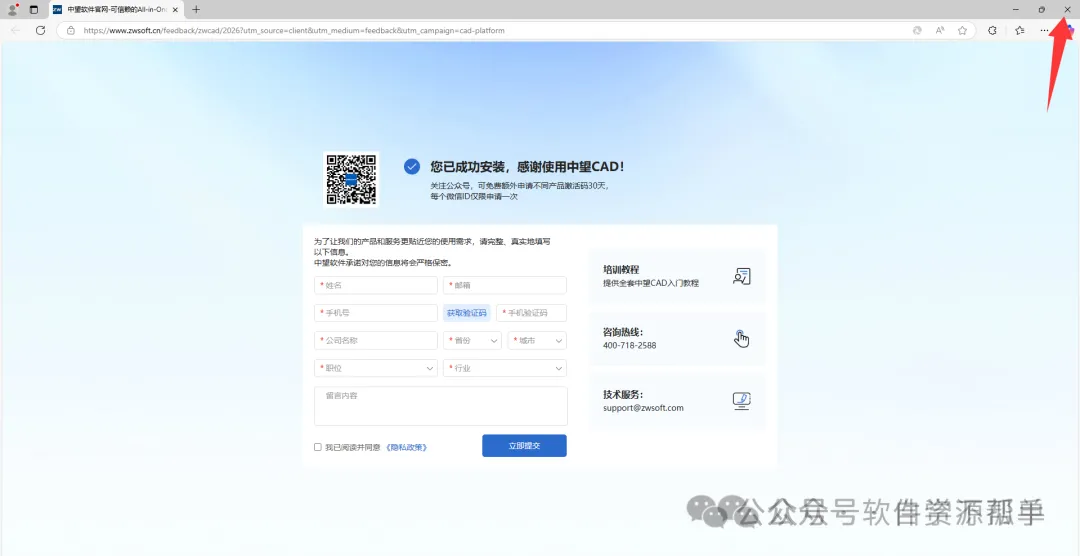Minimize the browser window
Viewport: 1080px width, 556px height.
coord(1016,10)
